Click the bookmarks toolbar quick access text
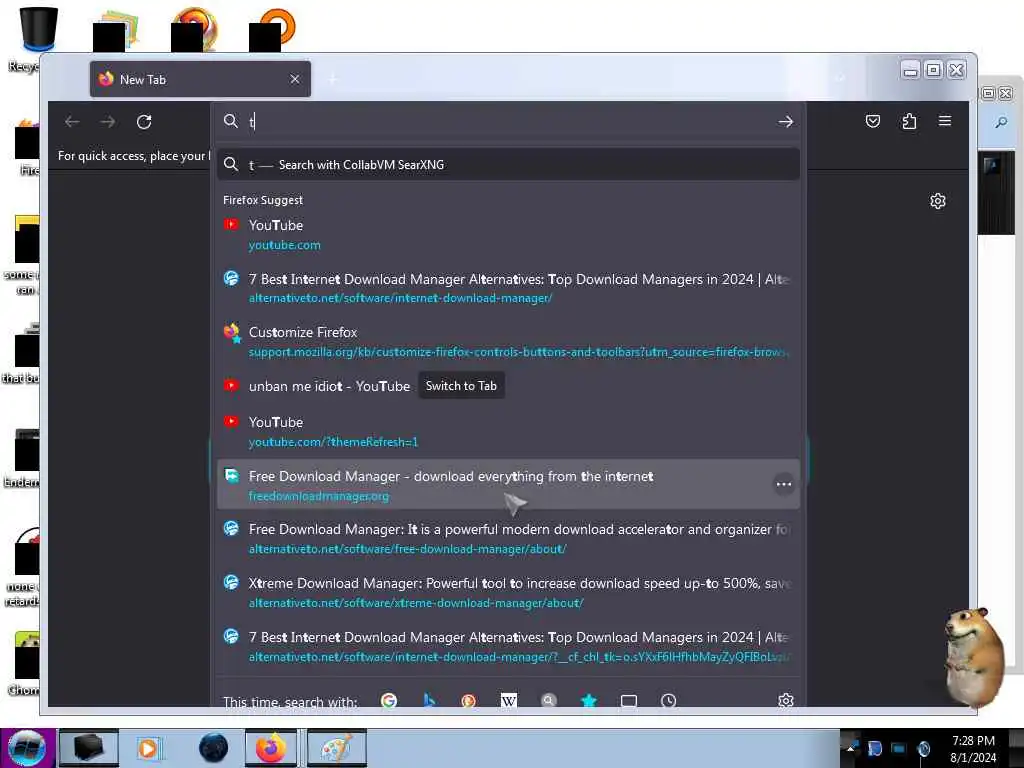Viewport: 1024px width, 768px height. (133, 155)
